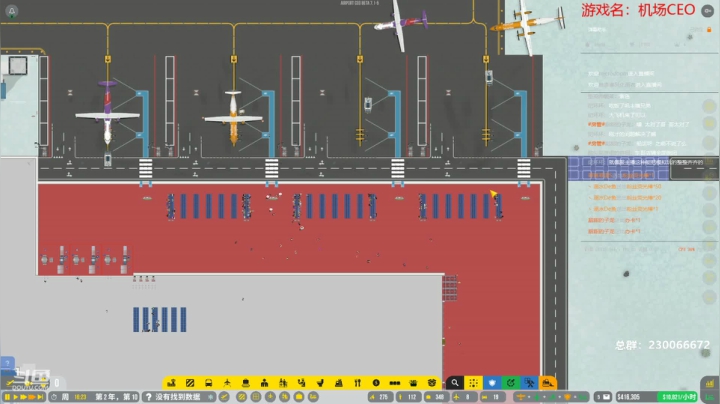Open the aircraft stand build menu
This screenshot has width=720, height=404.
[227, 383]
